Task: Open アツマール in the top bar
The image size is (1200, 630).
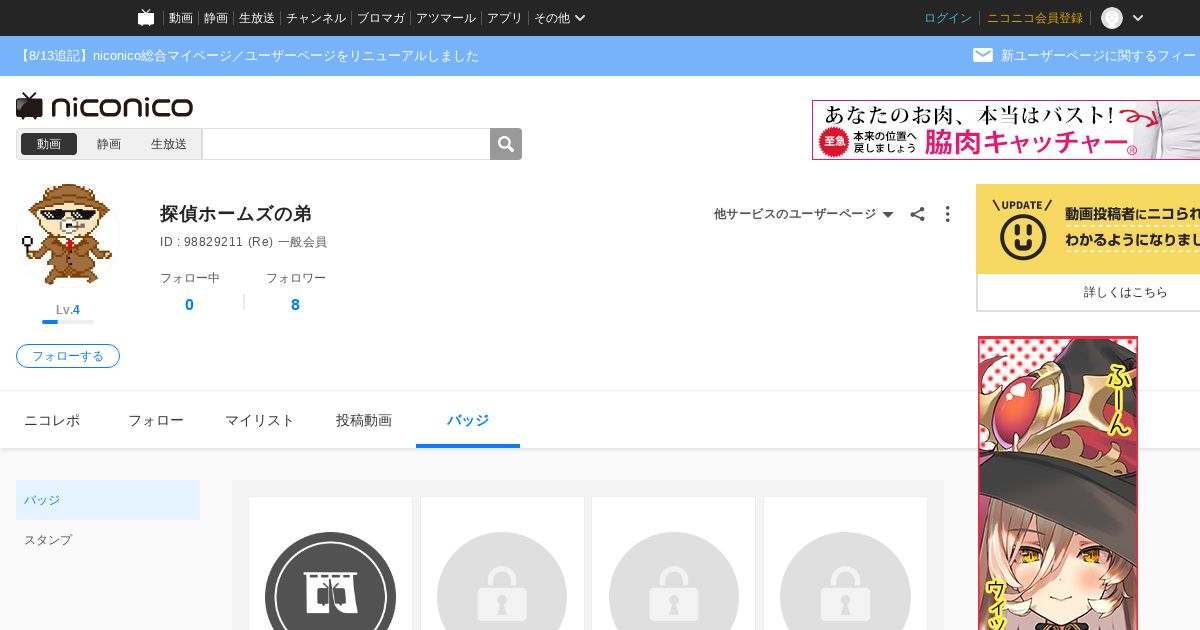Action: [x=446, y=18]
